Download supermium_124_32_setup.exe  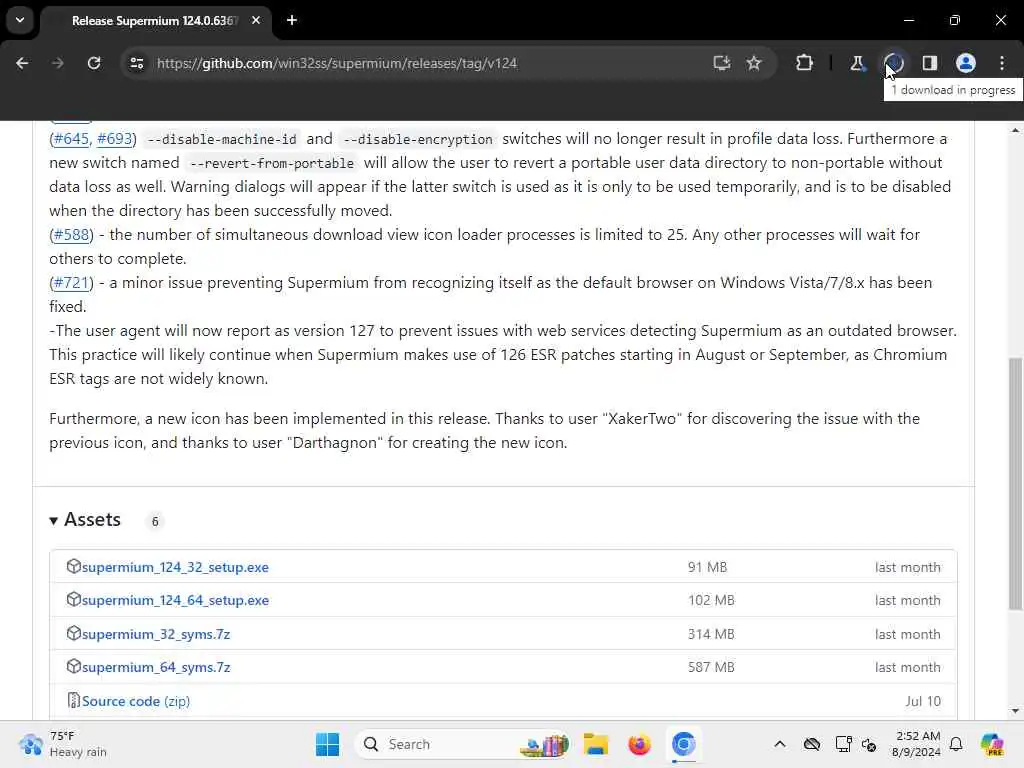[x=175, y=568]
